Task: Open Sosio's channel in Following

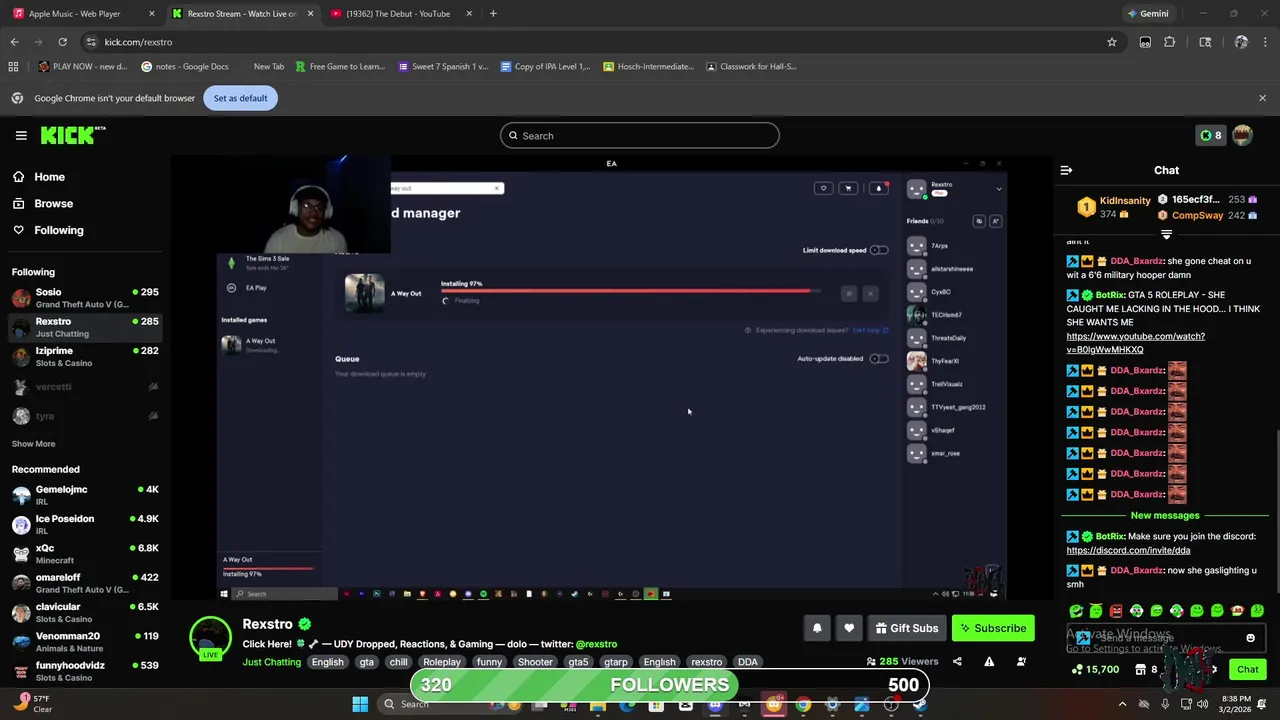Action: point(85,298)
